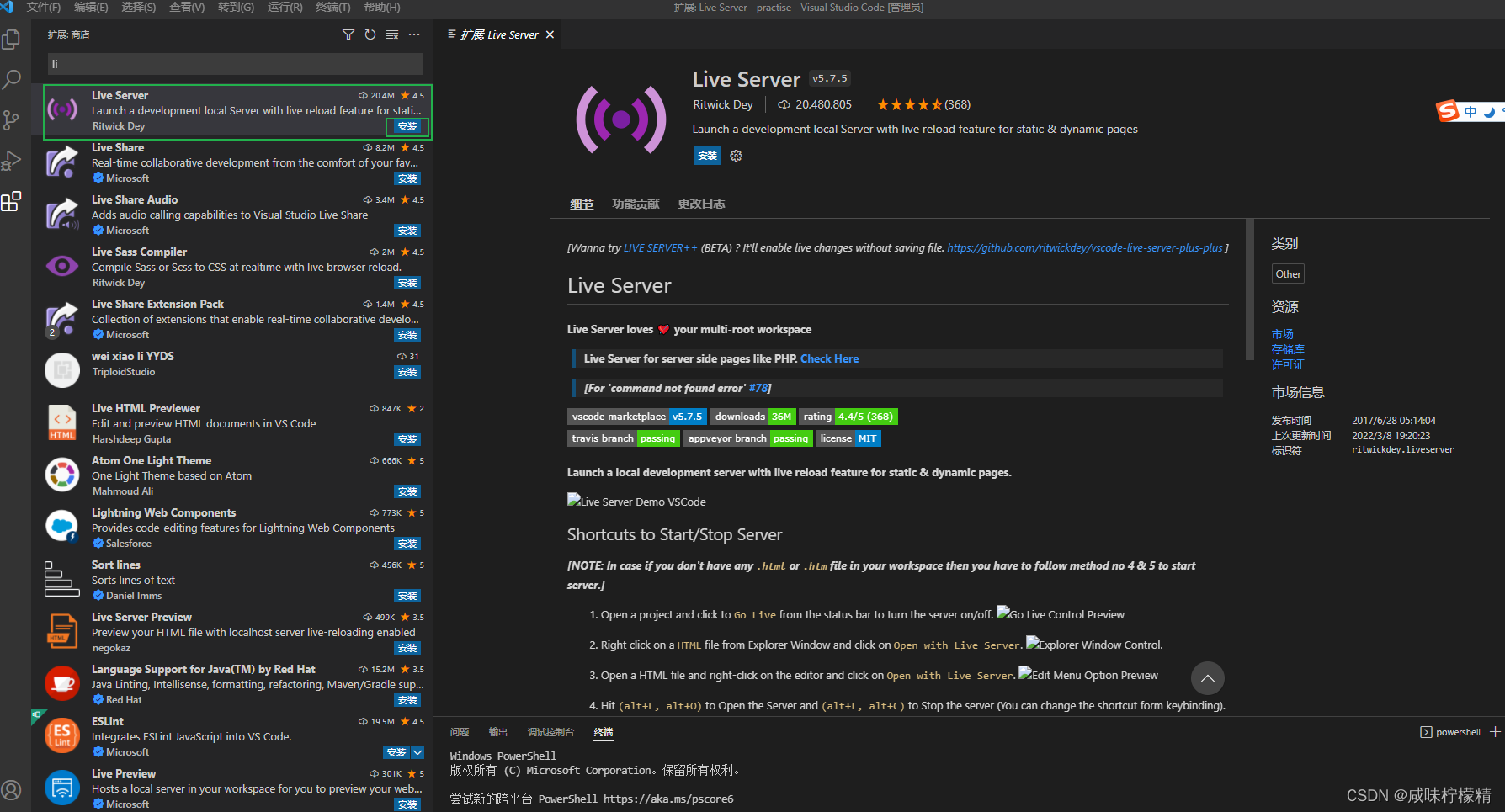Install the Live Share extension
The image size is (1505, 812).
[407, 178]
